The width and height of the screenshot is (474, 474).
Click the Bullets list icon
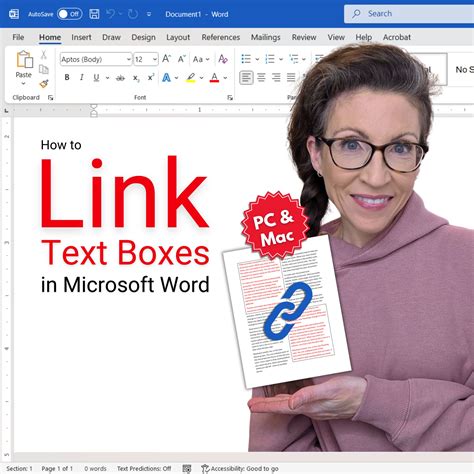pyautogui.click(x=246, y=59)
